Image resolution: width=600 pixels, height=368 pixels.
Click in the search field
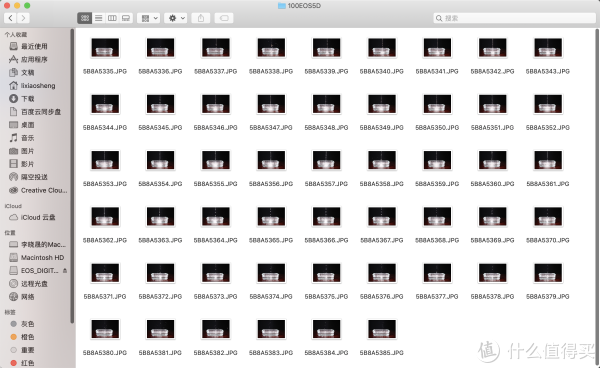(515, 18)
